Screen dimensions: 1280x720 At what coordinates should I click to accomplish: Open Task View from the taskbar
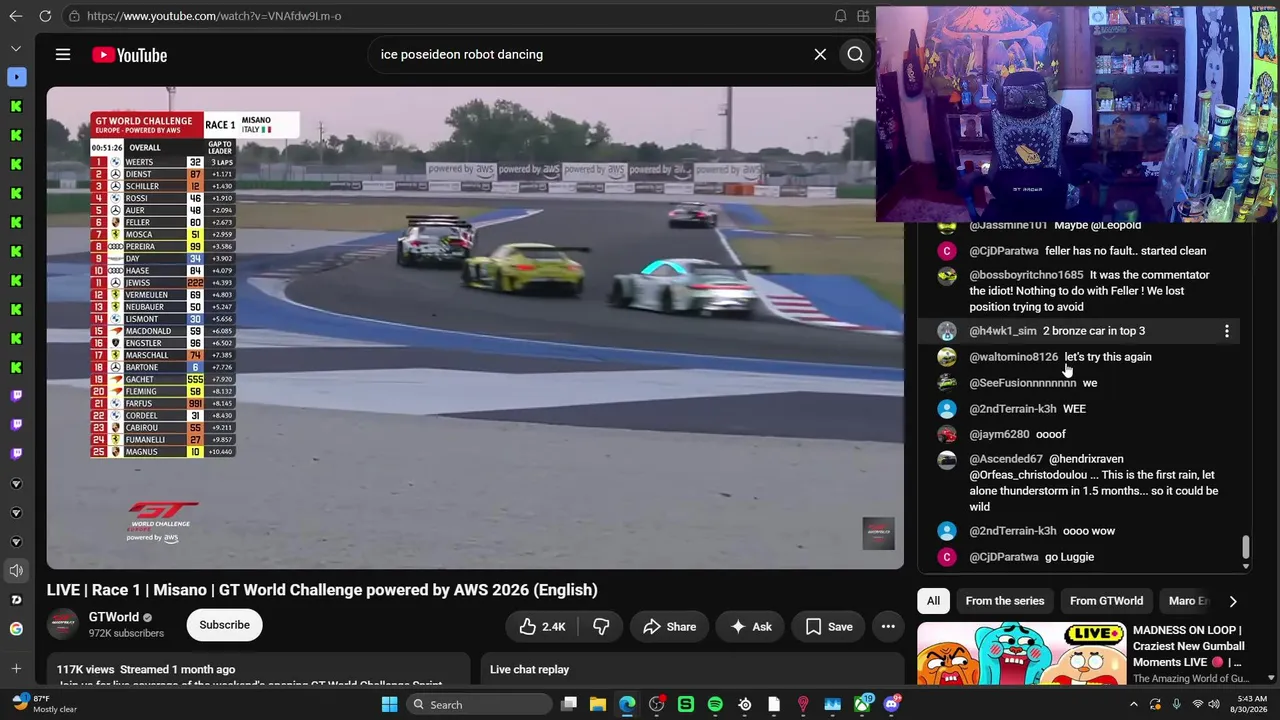pos(569,704)
